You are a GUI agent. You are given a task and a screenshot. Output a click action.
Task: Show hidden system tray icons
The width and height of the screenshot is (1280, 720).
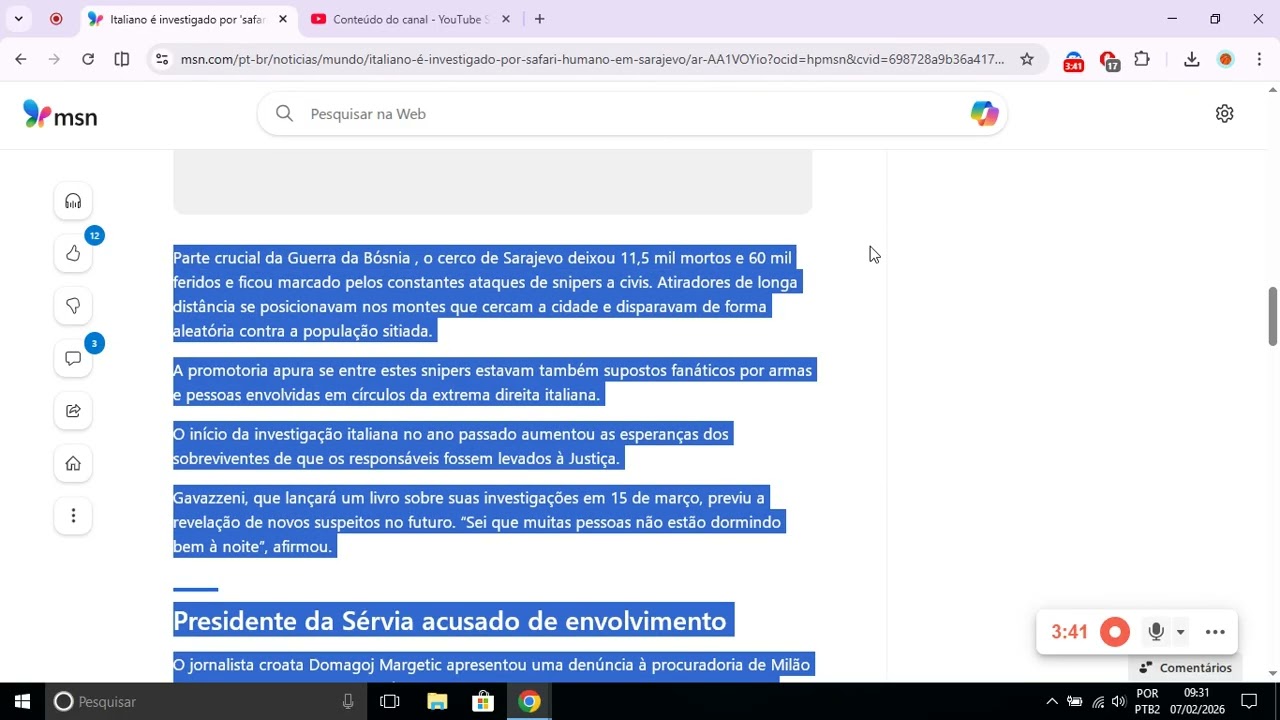click(1051, 701)
